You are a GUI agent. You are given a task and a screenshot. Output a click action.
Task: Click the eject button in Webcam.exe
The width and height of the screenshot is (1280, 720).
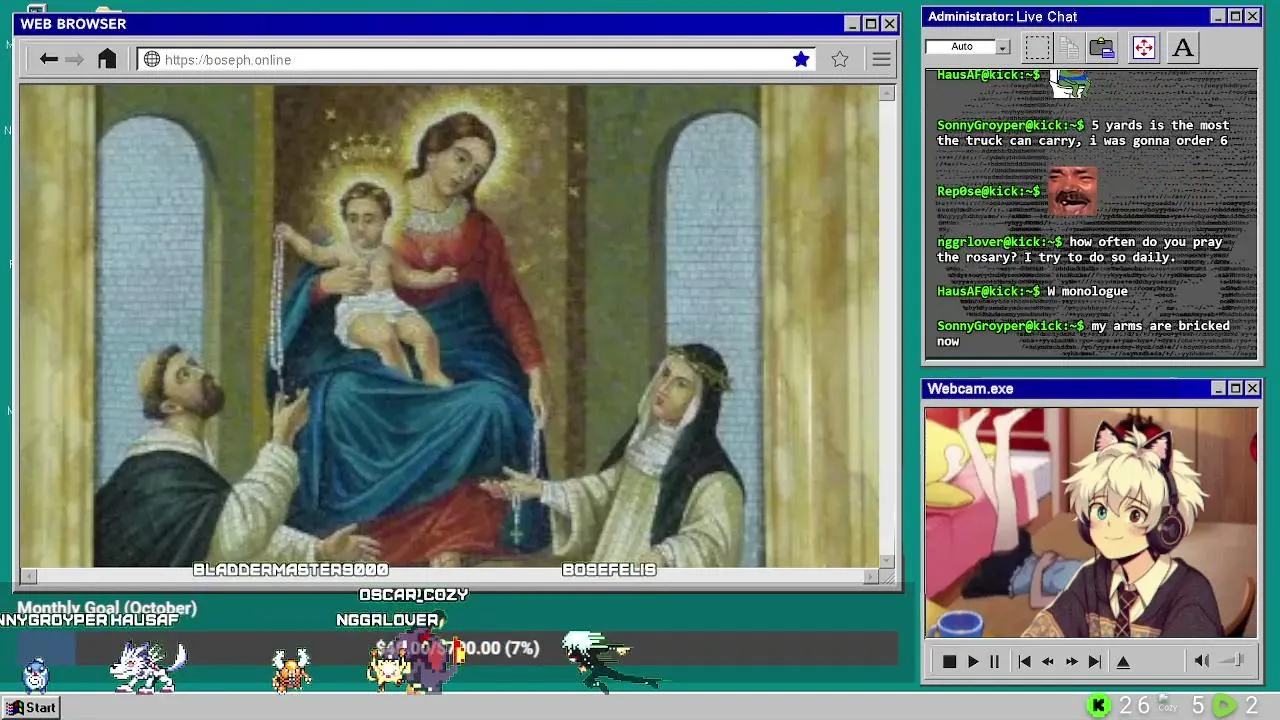tap(1123, 661)
